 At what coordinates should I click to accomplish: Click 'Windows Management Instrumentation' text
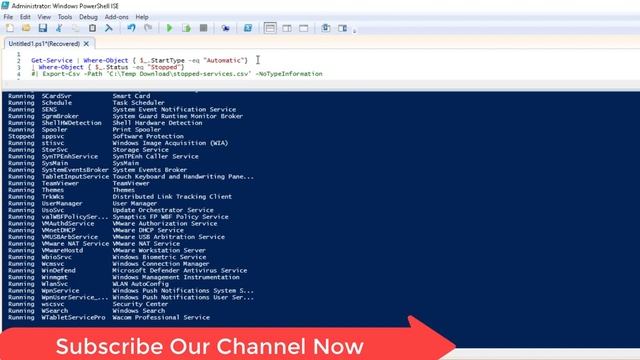coord(176,277)
